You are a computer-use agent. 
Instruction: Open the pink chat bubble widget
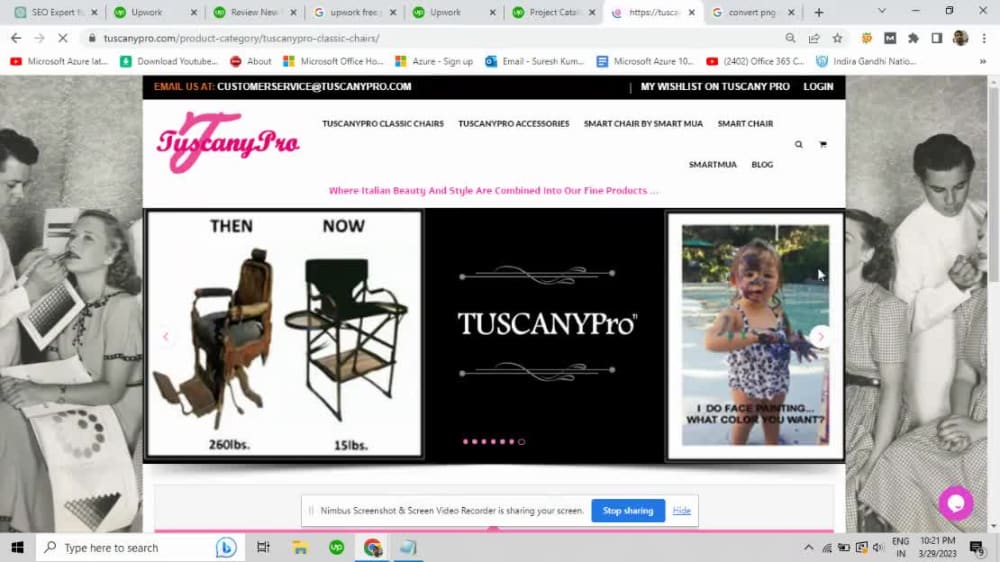955,503
